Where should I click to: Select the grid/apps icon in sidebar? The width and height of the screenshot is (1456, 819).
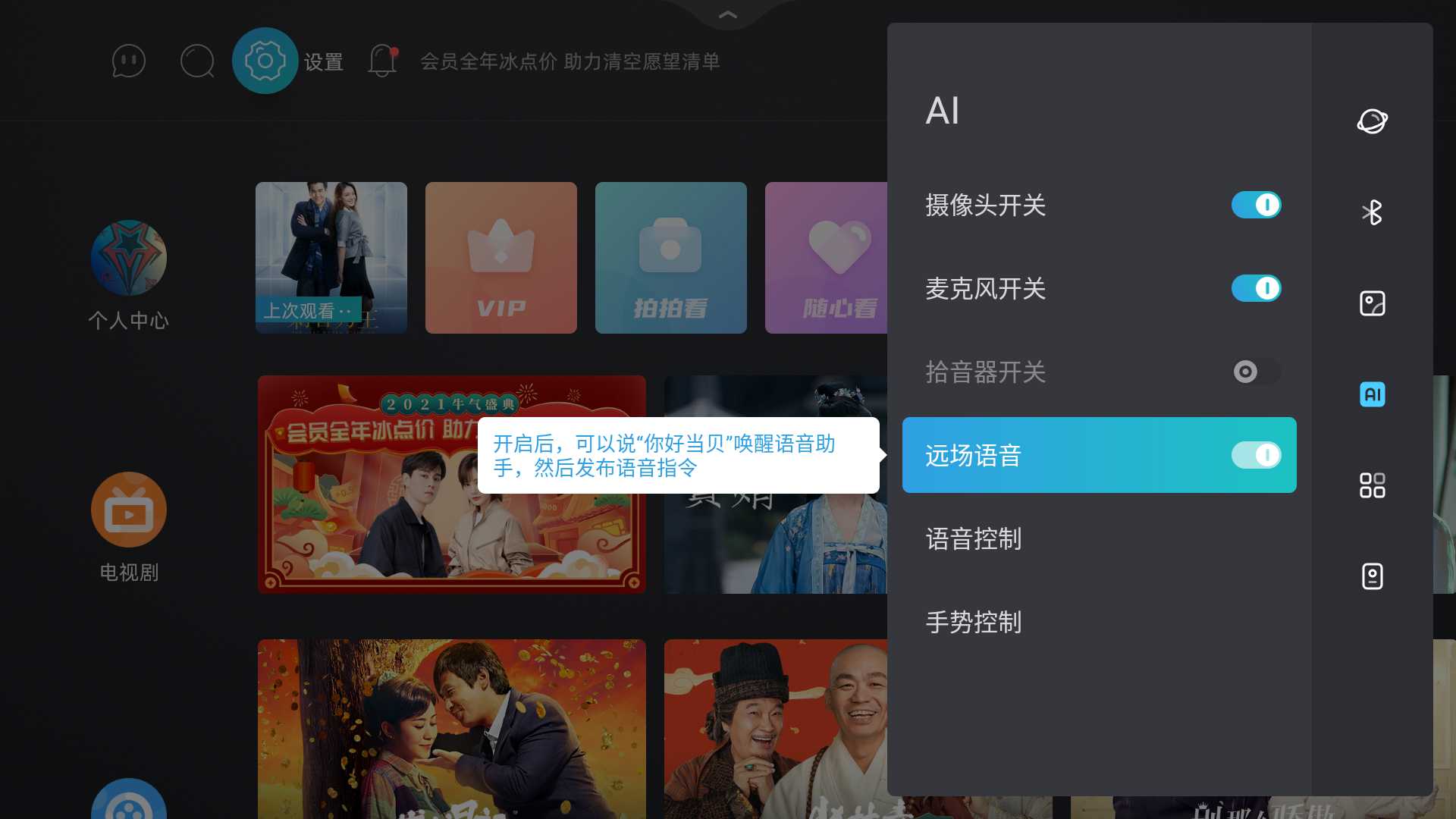pos(1373,485)
